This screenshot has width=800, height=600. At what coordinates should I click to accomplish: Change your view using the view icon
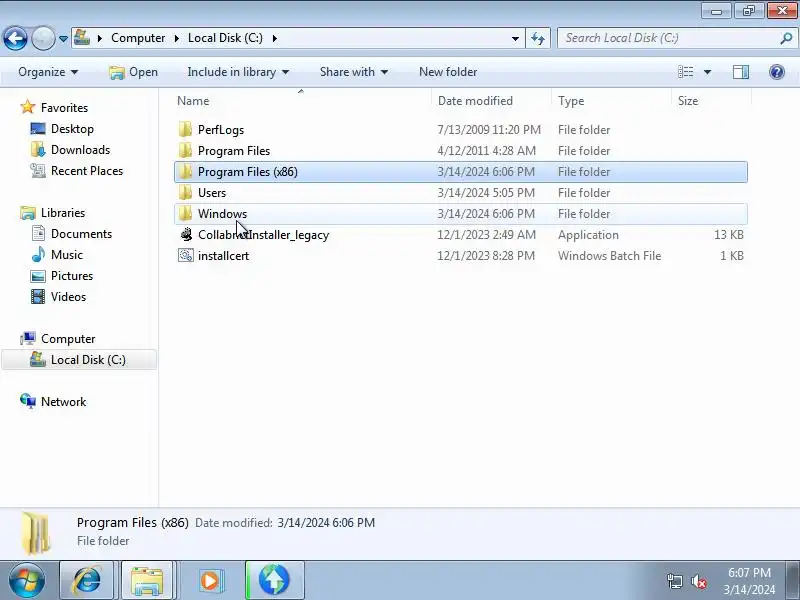tap(685, 72)
